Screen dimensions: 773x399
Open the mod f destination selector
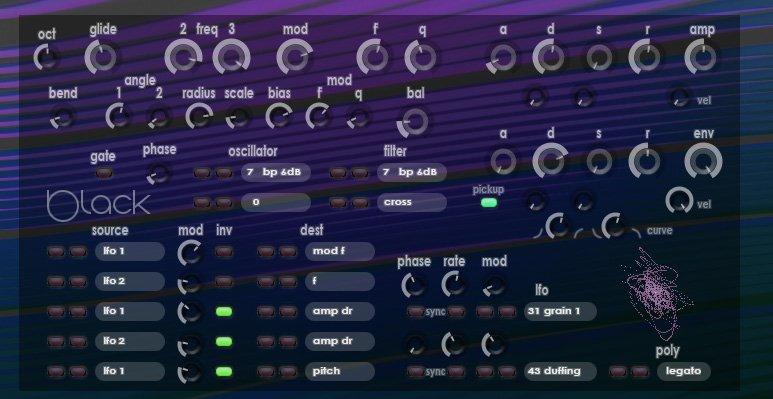coord(340,252)
